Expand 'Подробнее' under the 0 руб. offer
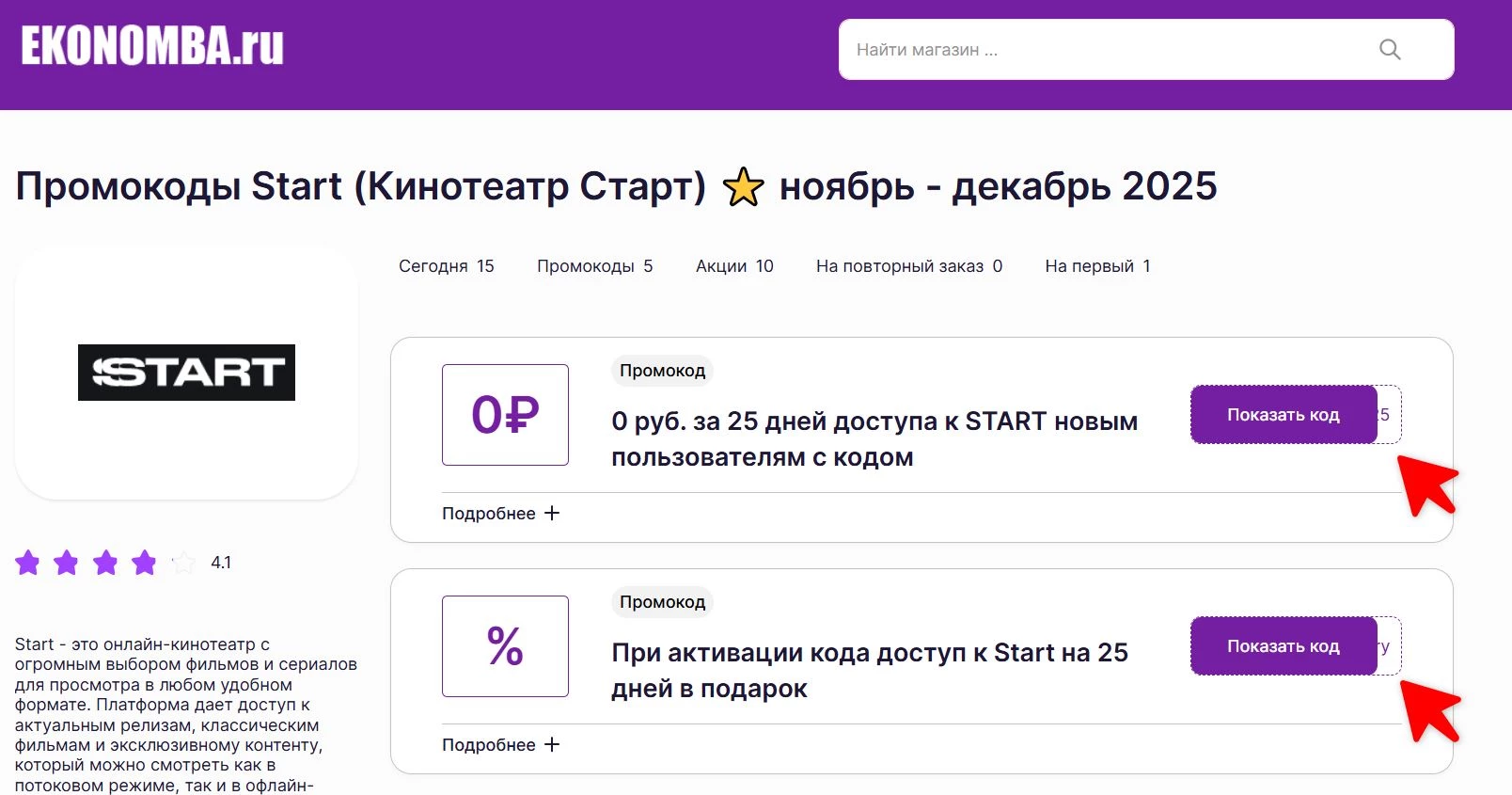 point(500,514)
